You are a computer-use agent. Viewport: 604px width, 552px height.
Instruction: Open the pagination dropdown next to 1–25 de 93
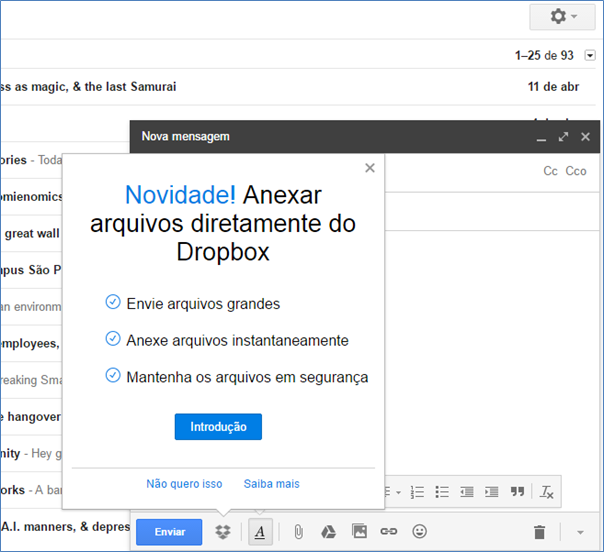(590, 55)
